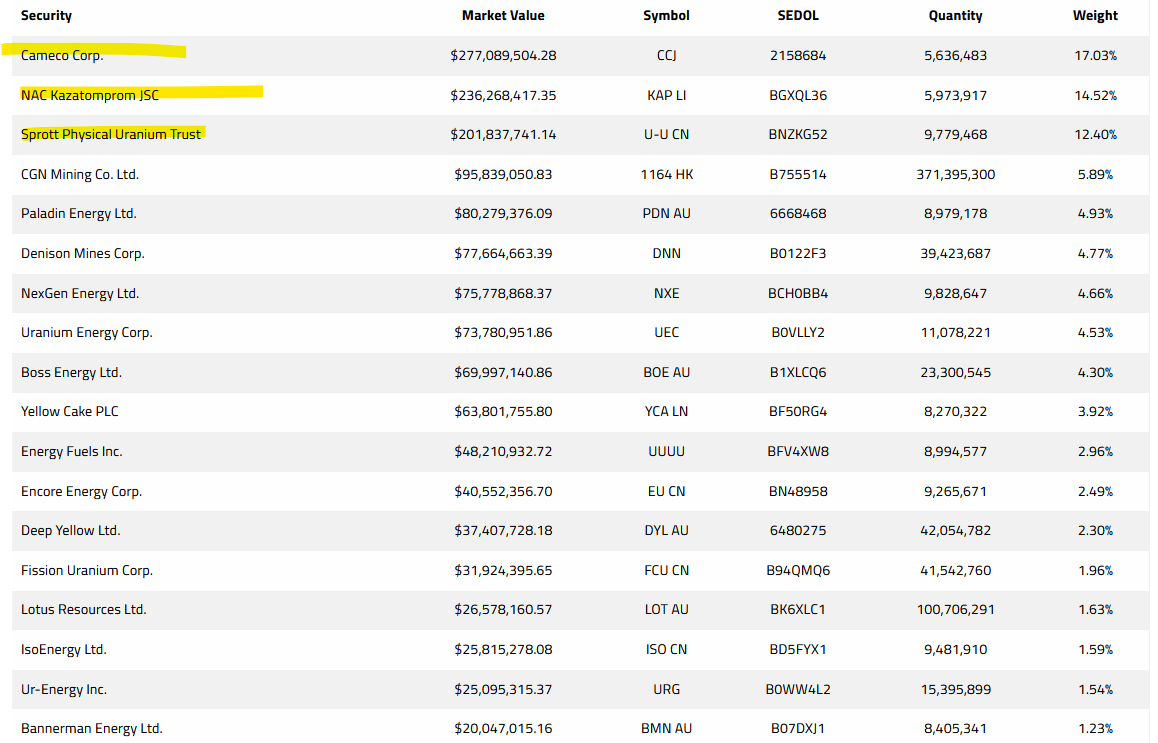Select Ur-Energy Inc. name

pos(64,689)
